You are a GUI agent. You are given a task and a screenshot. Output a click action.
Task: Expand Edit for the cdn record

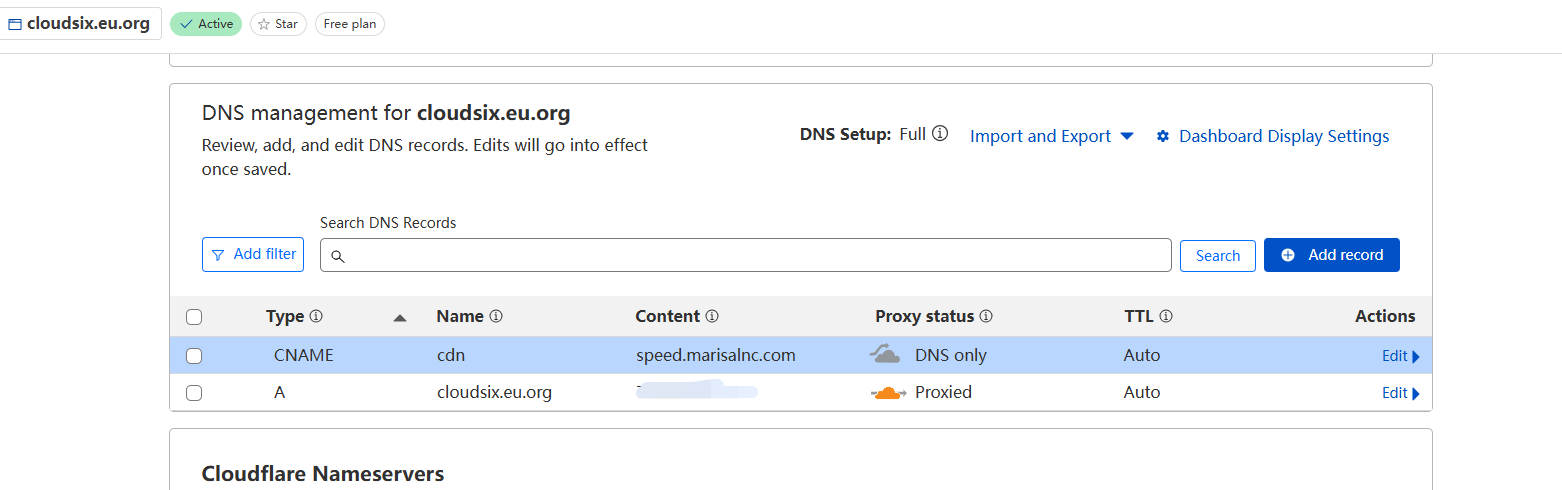(x=1401, y=356)
